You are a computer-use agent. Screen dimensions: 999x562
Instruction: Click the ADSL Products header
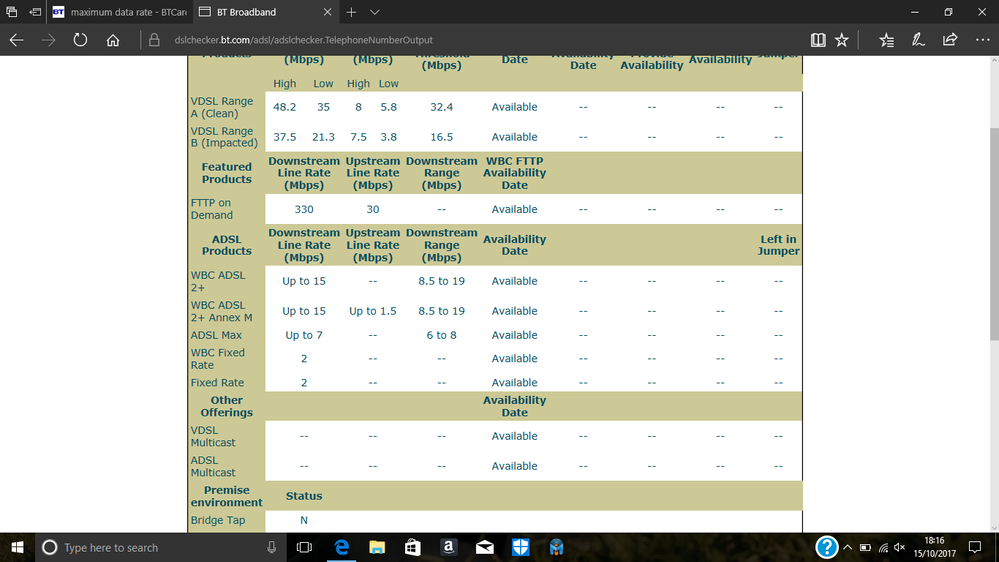(227, 245)
